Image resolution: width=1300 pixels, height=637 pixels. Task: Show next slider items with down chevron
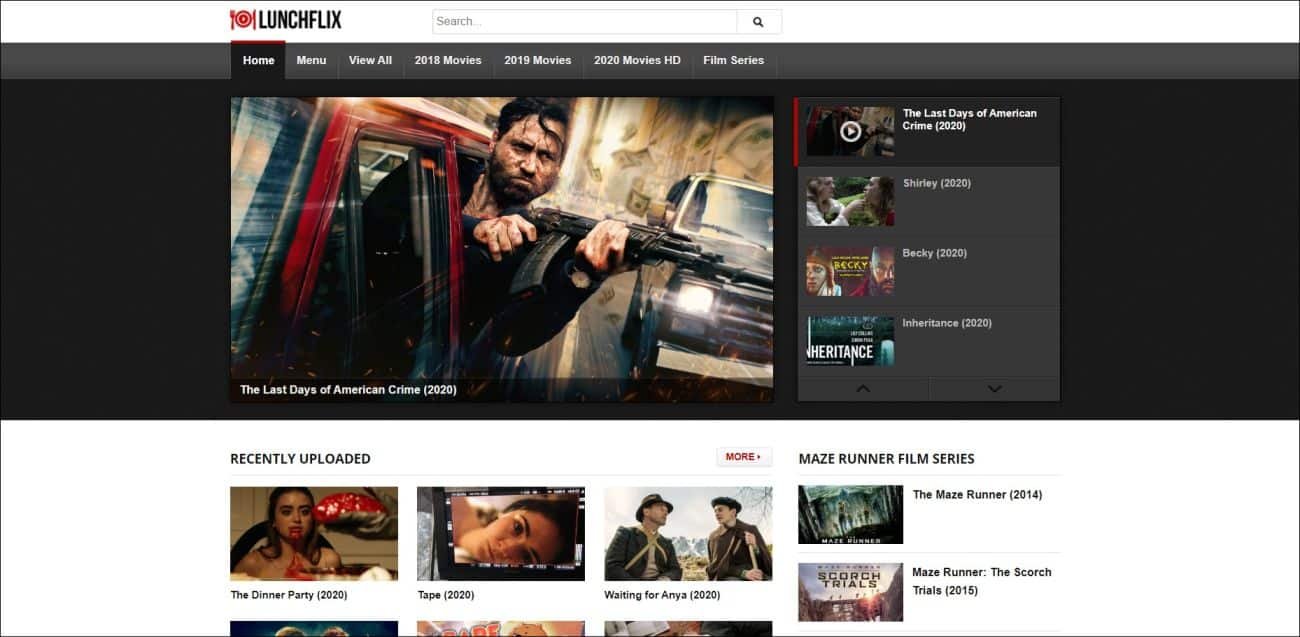coord(994,389)
